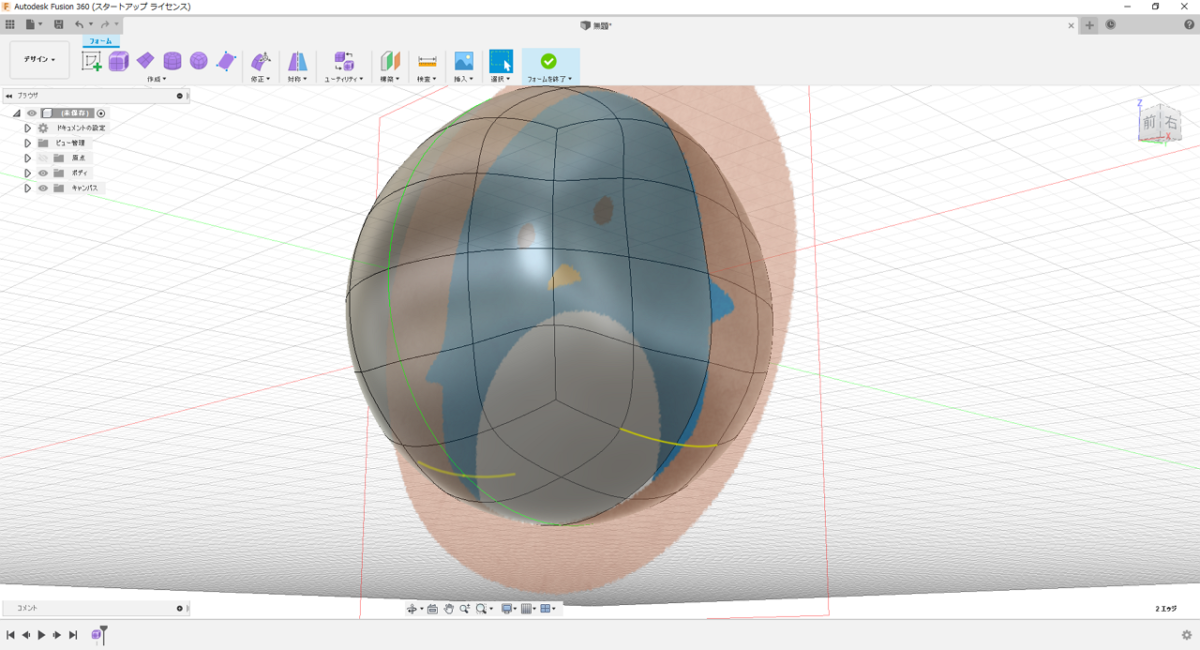Image resolution: width=1200 pixels, height=650 pixels.
Task: Open the 作成 dropdown menu
Action: 157,79
